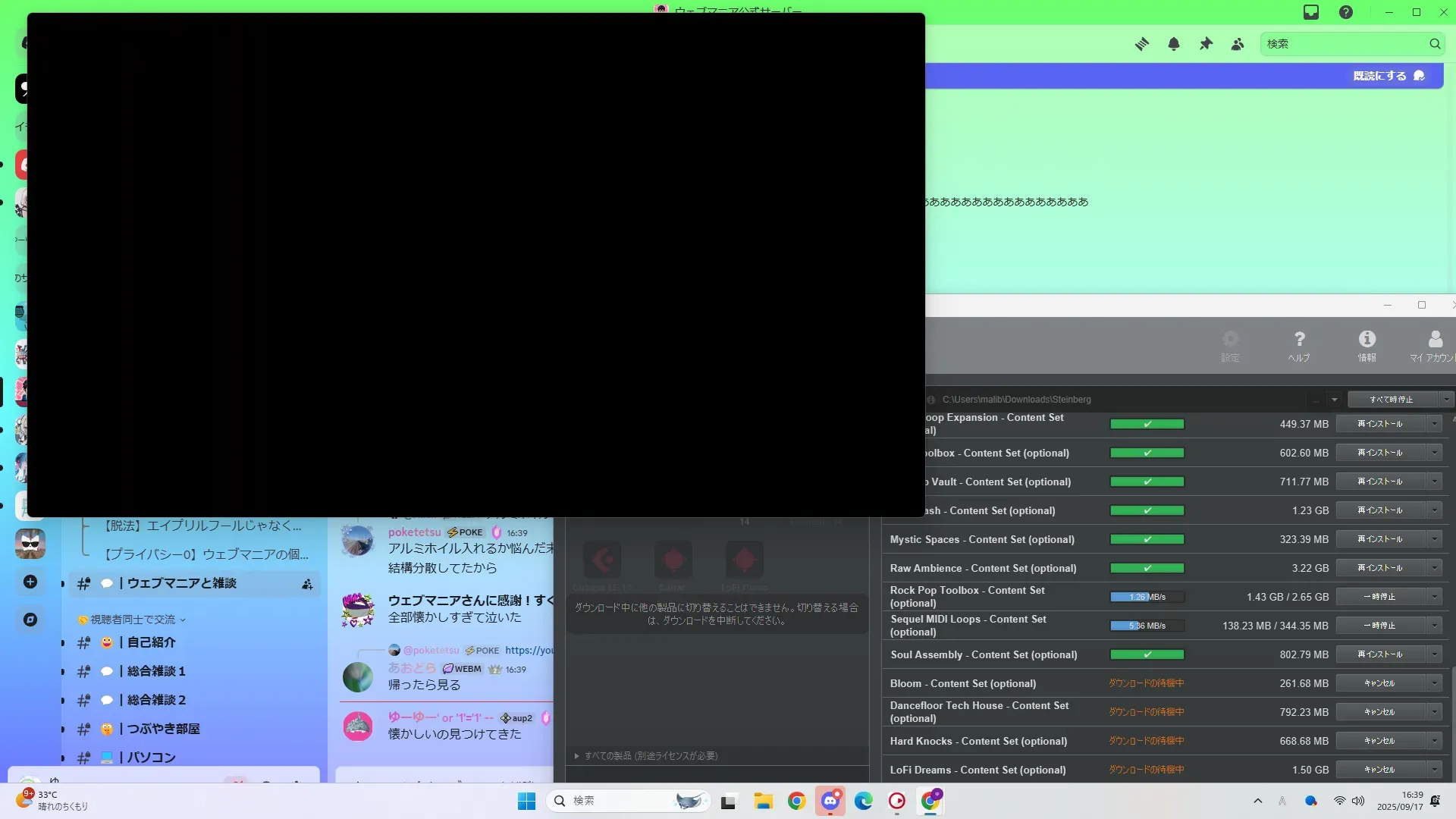Show member list icon
This screenshot has height=819, width=1456.
click(1238, 44)
